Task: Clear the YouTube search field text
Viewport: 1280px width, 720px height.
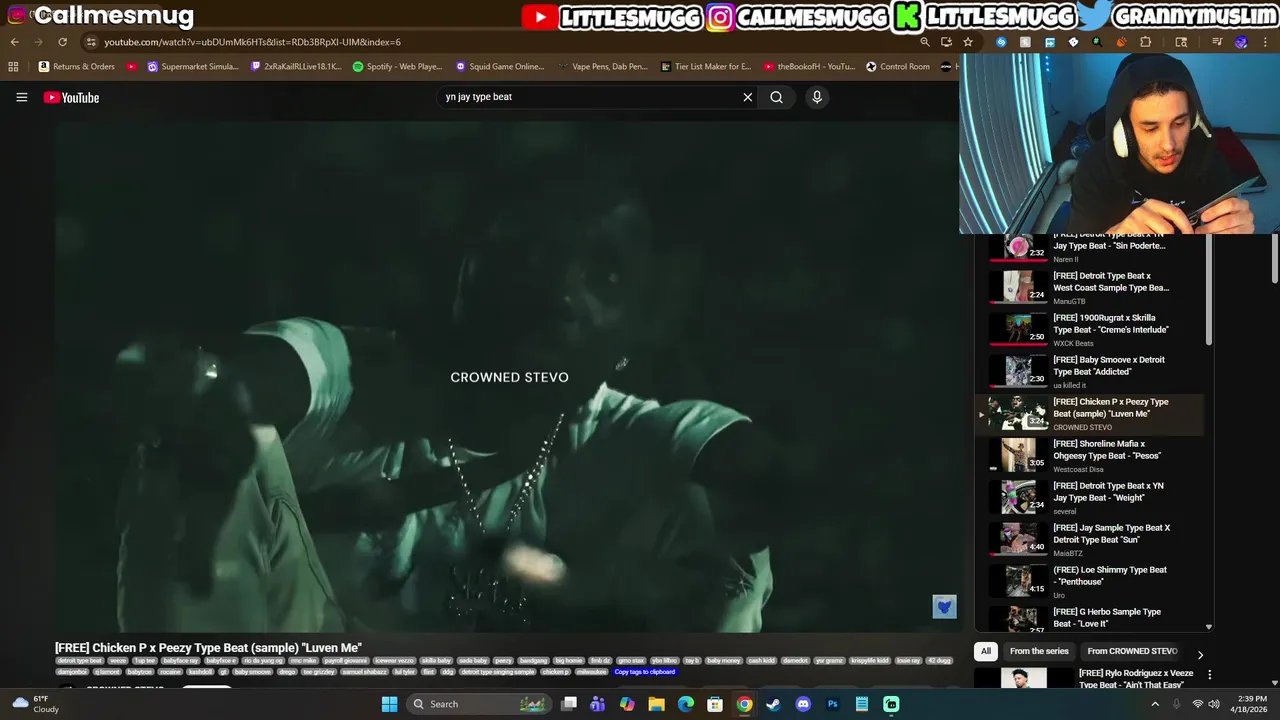Action: tap(747, 97)
